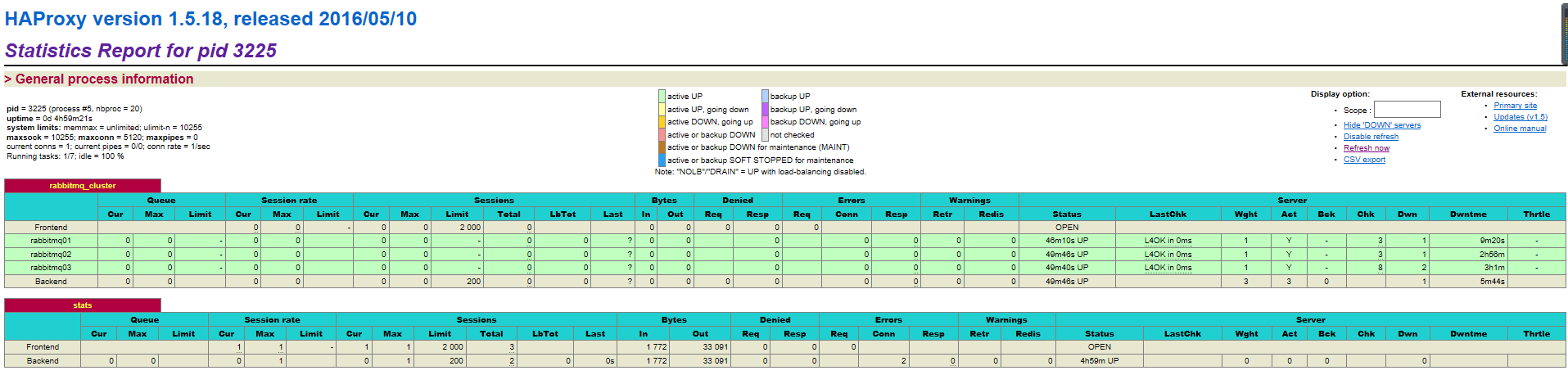
Task: Open the Primary site link
Action: pyautogui.click(x=1515, y=106)
